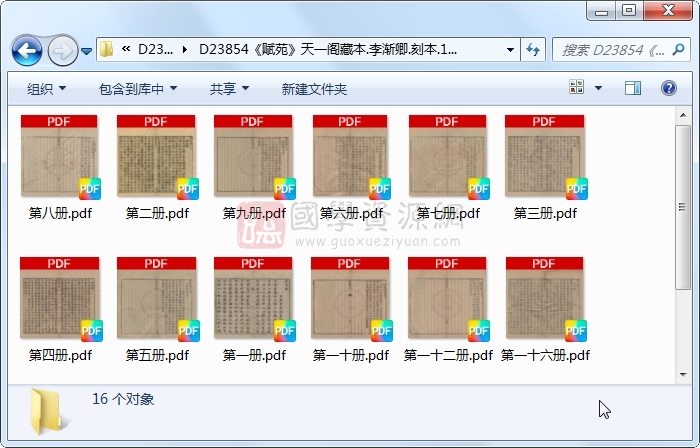
Task: Click the 16 个对象 status text
Action: tap(123, 399)
